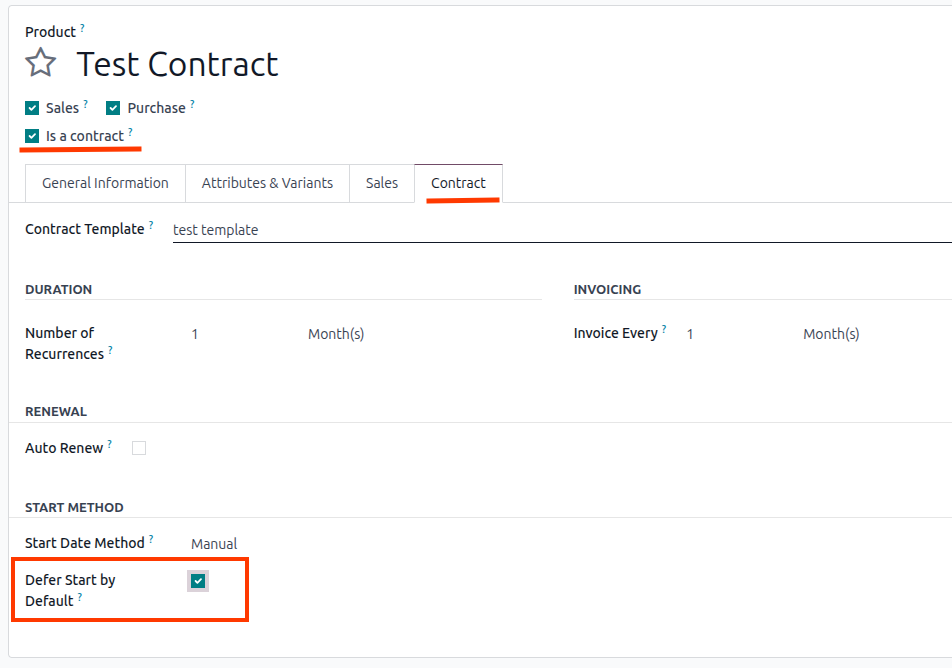
Task: Open the General Information tab
Action: tap(105, 183)
